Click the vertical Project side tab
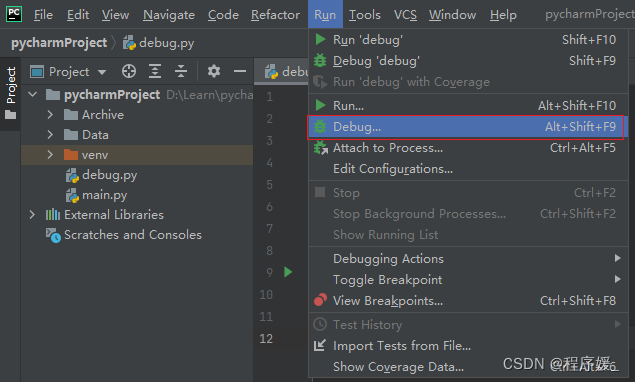Image resolution: width=635 pixels, height=382 pixels. (11, 94)
